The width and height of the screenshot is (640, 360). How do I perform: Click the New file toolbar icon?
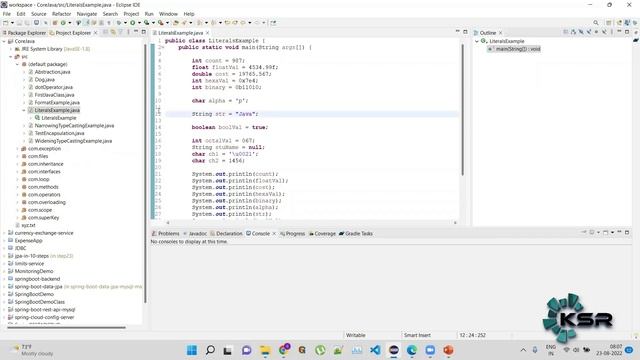(5, 23)
